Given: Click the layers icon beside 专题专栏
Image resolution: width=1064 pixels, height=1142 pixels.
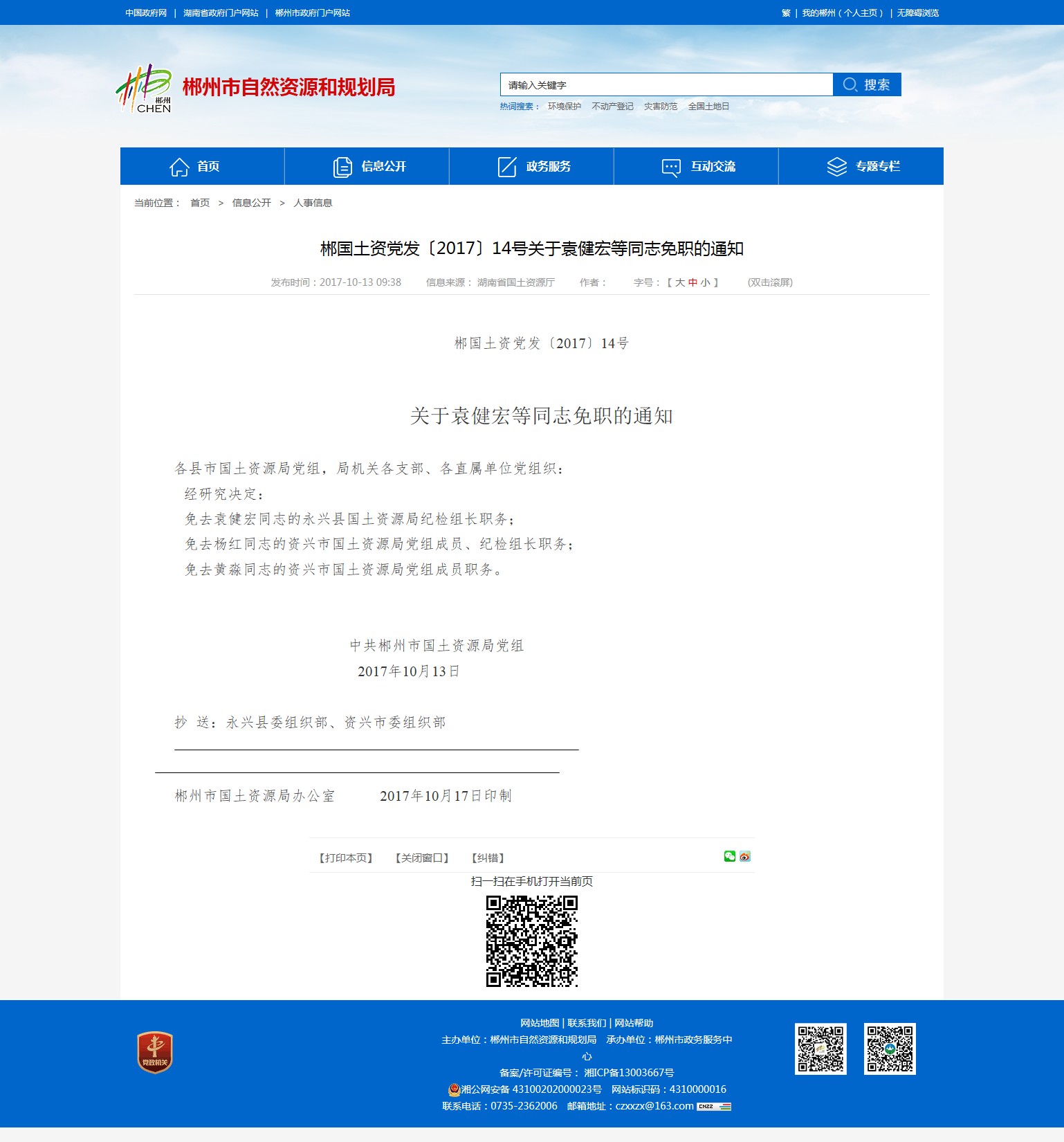Looking at the screenshot, I should pyautogui.click(x=836, y=167).
